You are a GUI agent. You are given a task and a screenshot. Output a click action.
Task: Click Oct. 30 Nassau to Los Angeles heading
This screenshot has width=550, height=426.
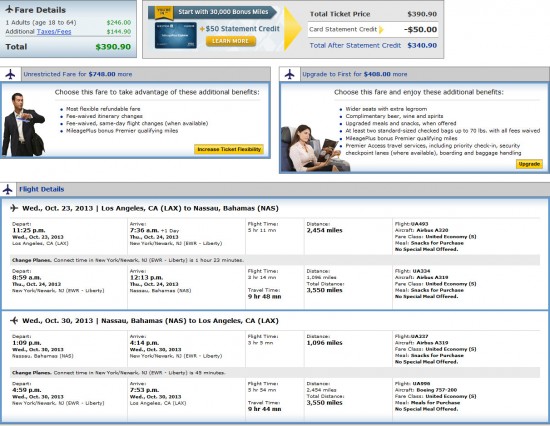coord(150,320)
